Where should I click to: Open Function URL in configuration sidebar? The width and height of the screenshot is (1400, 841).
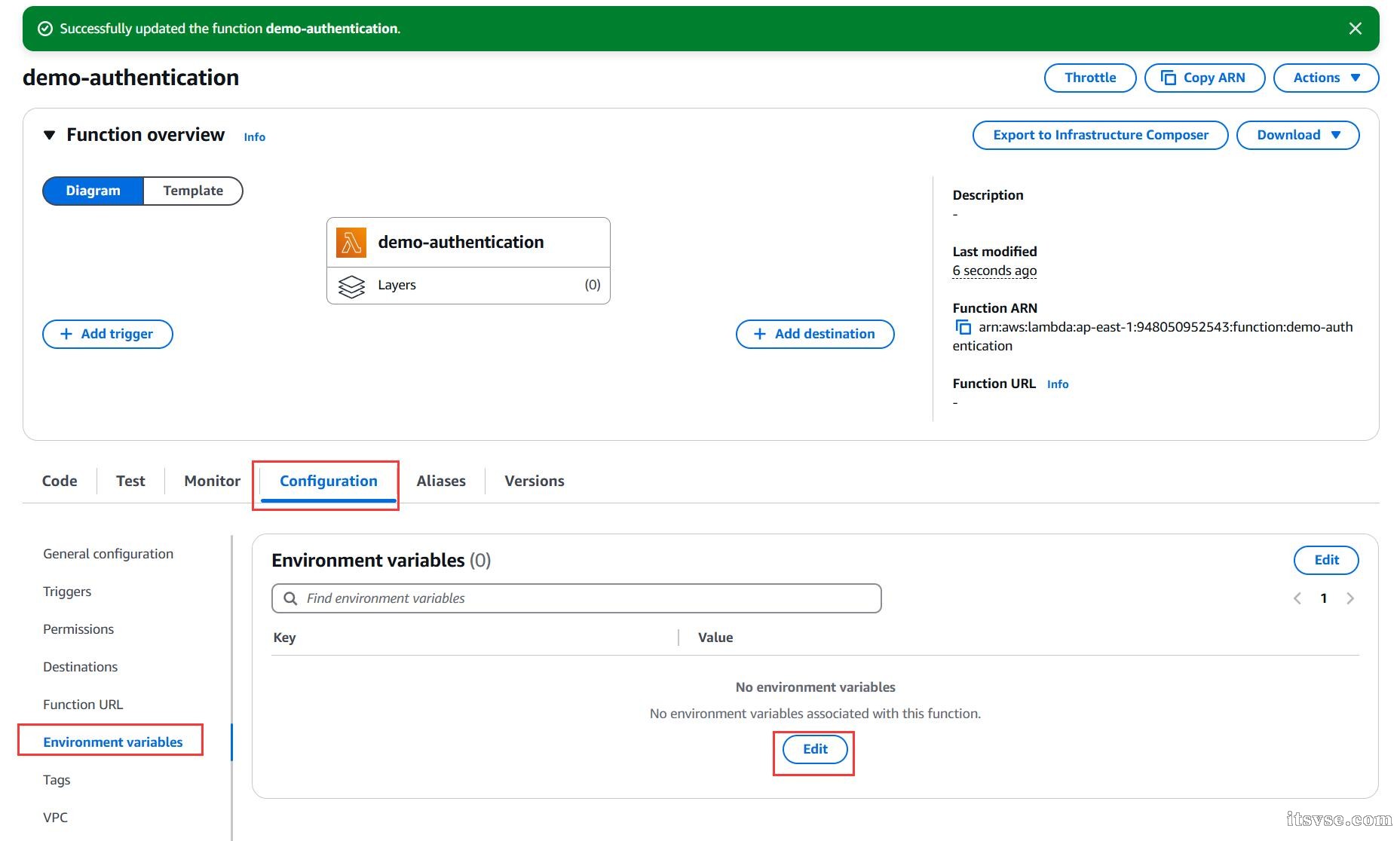(x=83, y=705)
